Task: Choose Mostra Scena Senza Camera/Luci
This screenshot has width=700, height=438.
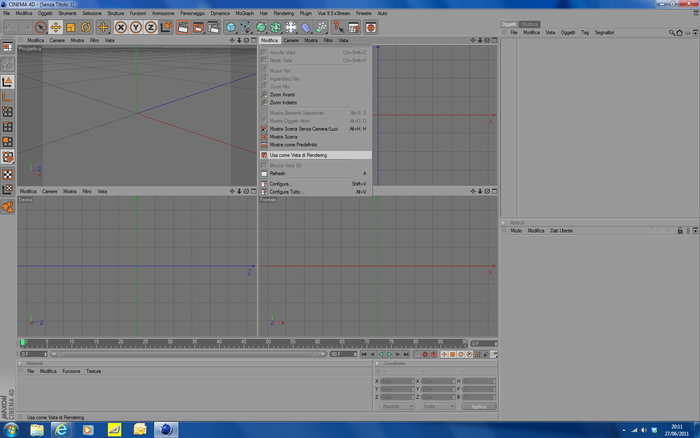Action: click(315, 129)
